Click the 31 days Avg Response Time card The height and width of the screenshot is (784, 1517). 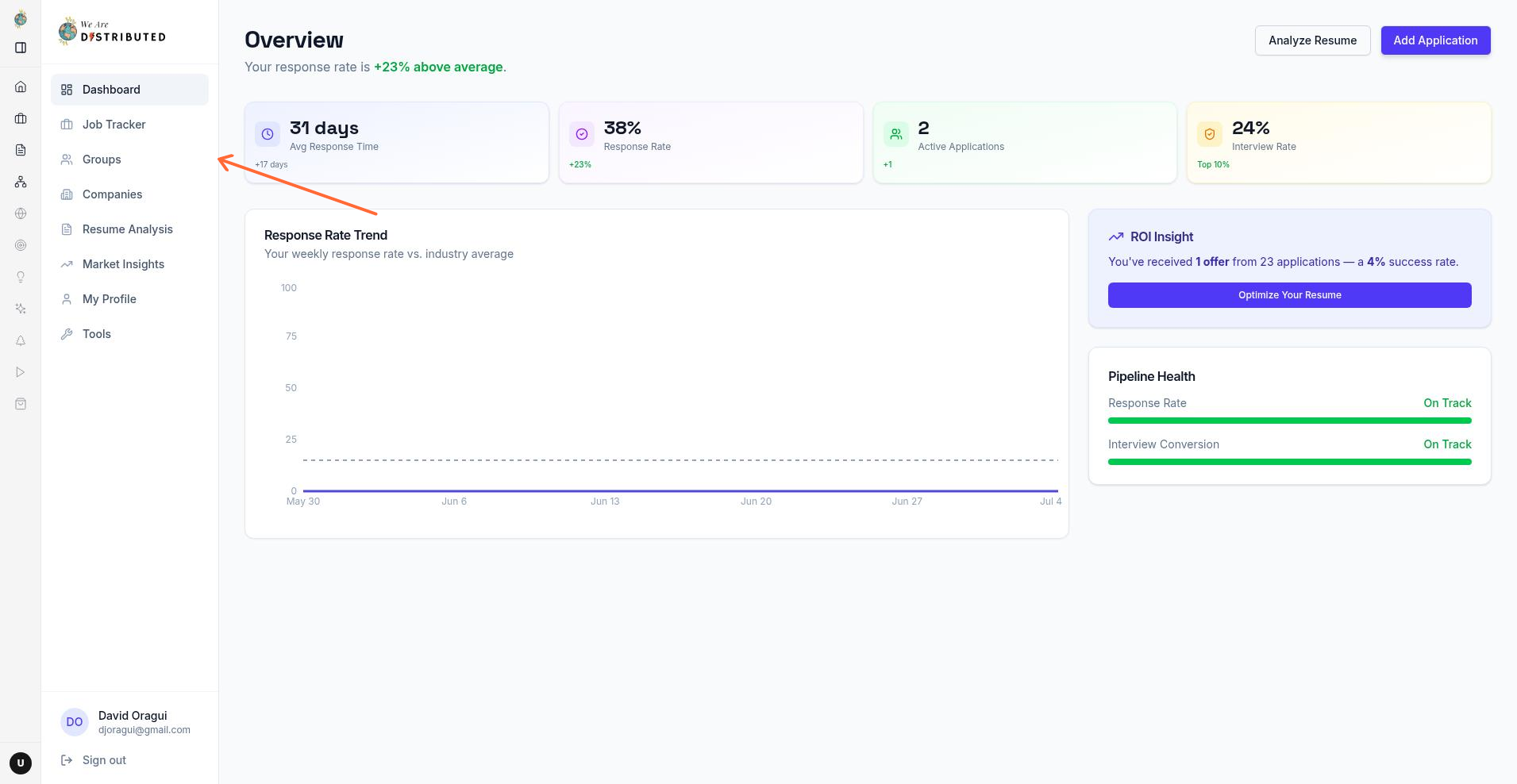tap(396, 142)
